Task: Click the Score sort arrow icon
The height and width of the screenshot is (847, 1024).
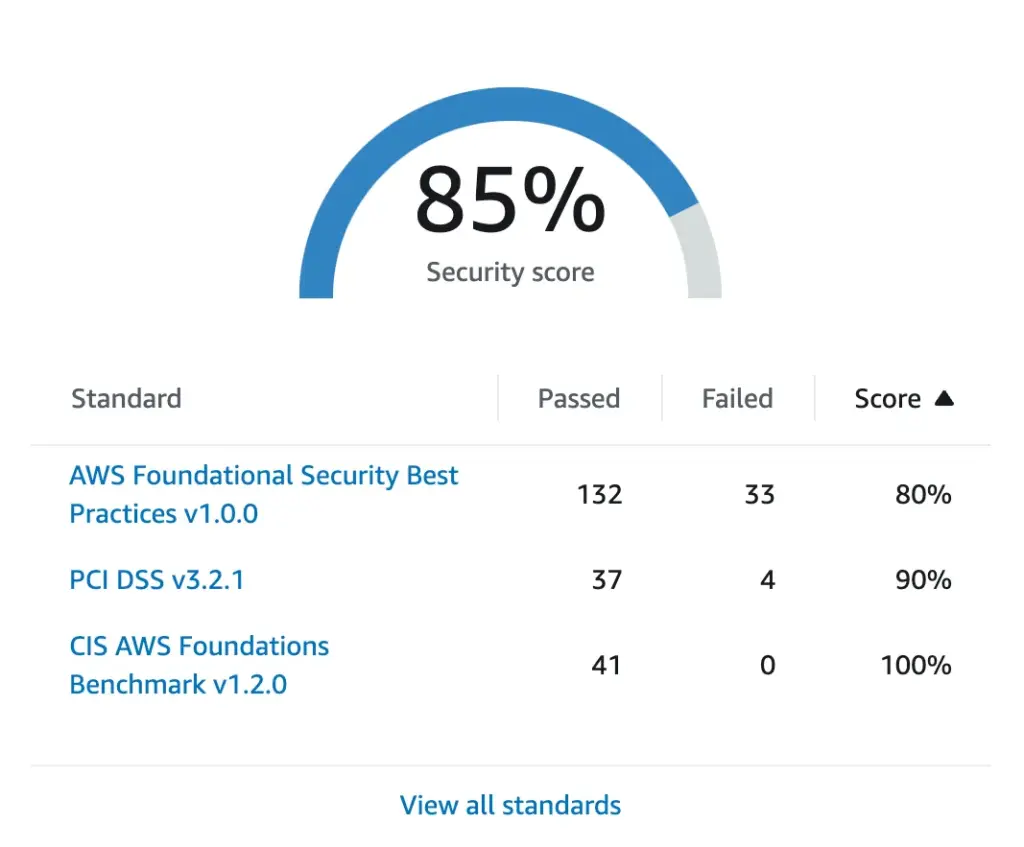Action: click(x=944, y=398)
